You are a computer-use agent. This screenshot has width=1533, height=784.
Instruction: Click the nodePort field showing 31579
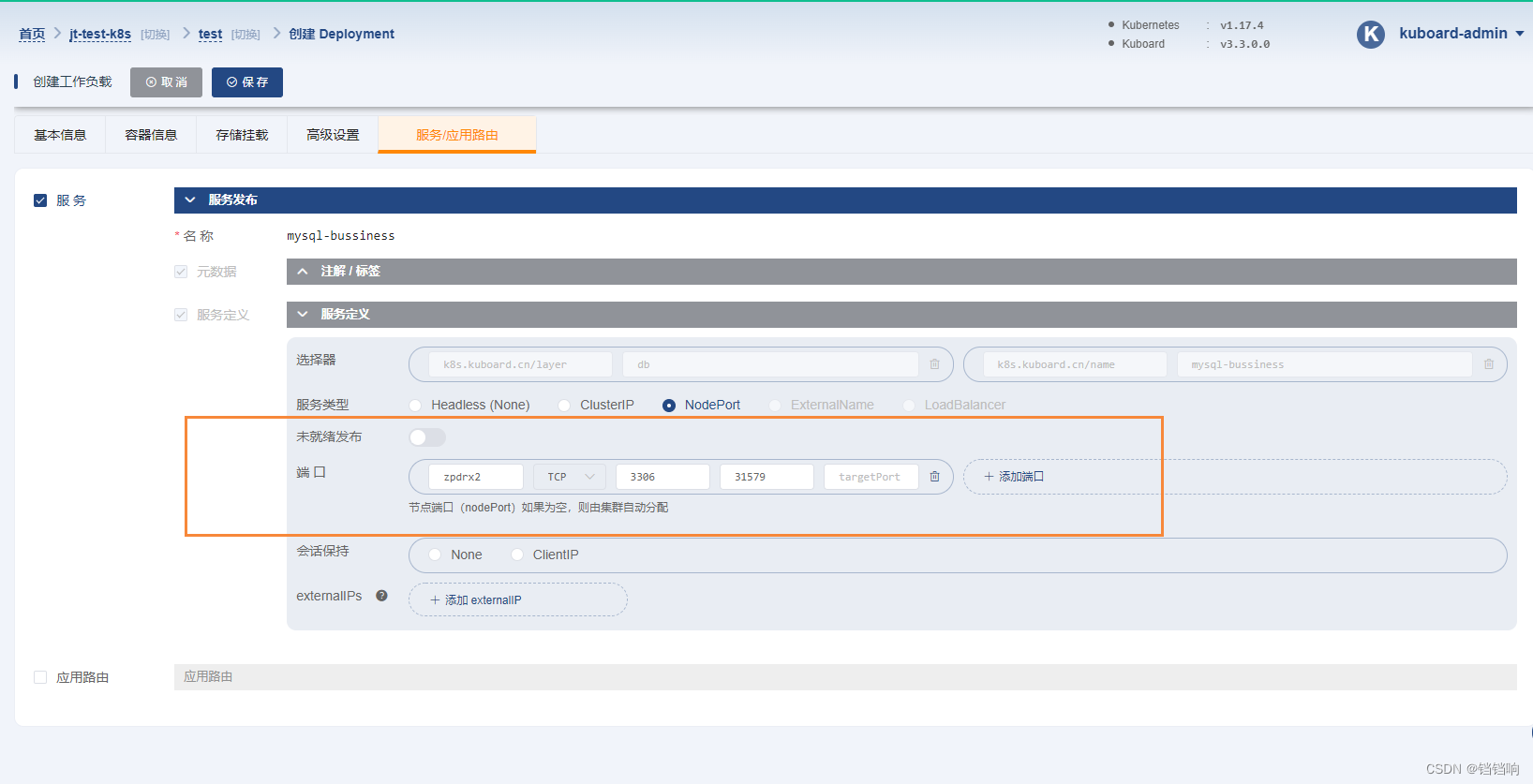pos(766,477)
